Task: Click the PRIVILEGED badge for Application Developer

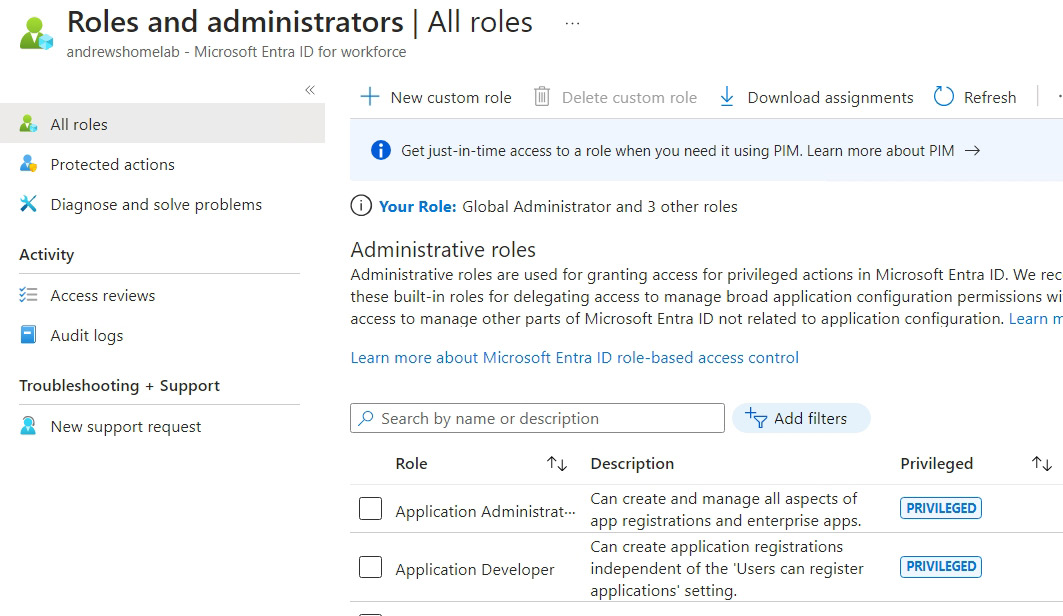Action: pos(940,567)
